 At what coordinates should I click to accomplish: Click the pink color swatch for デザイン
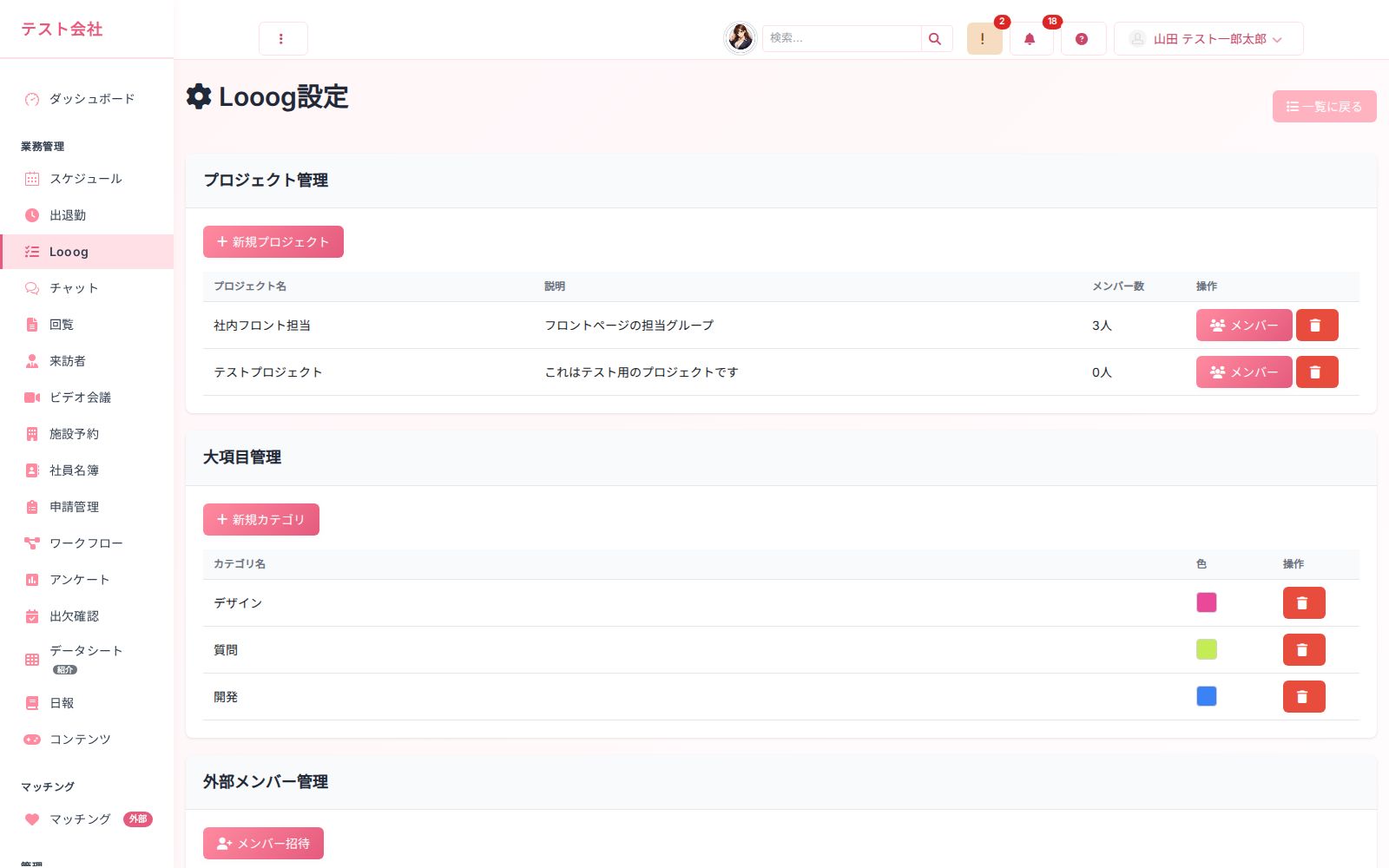coord(1207,603)
